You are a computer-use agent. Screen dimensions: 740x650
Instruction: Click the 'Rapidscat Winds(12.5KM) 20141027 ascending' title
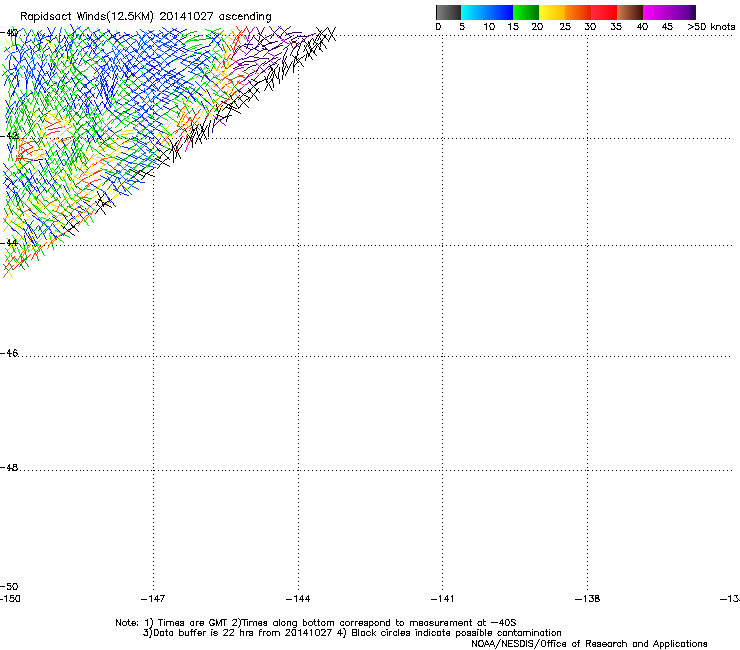pos(146,17)
